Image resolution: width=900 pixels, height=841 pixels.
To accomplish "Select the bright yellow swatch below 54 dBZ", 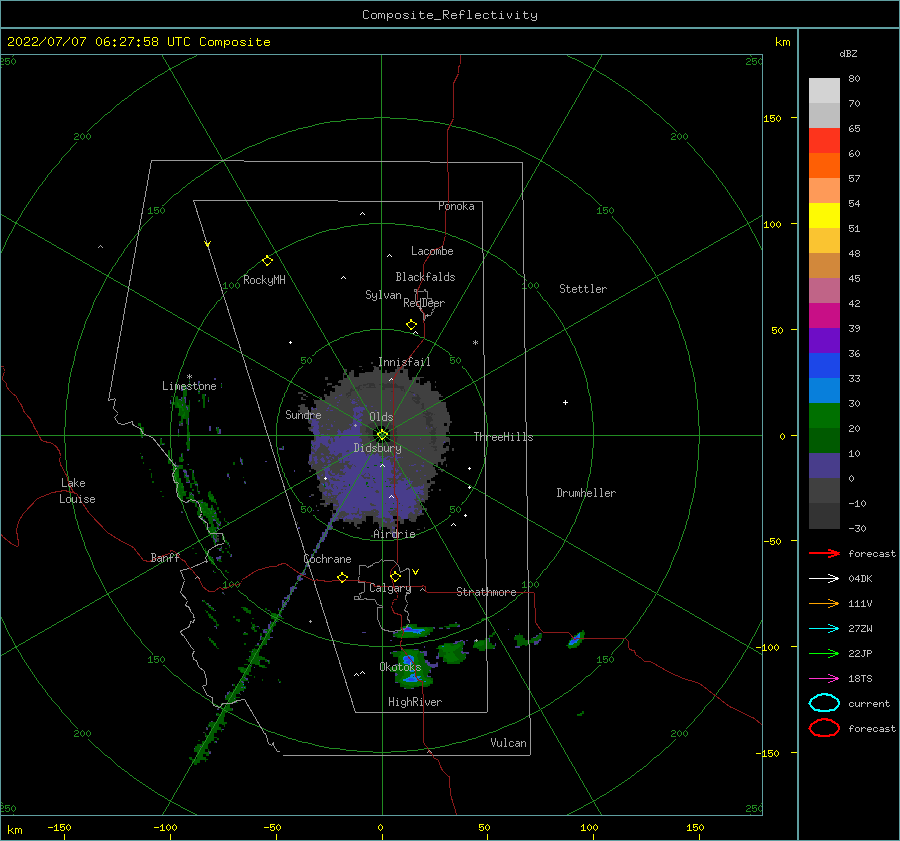I will click(824, 215).
